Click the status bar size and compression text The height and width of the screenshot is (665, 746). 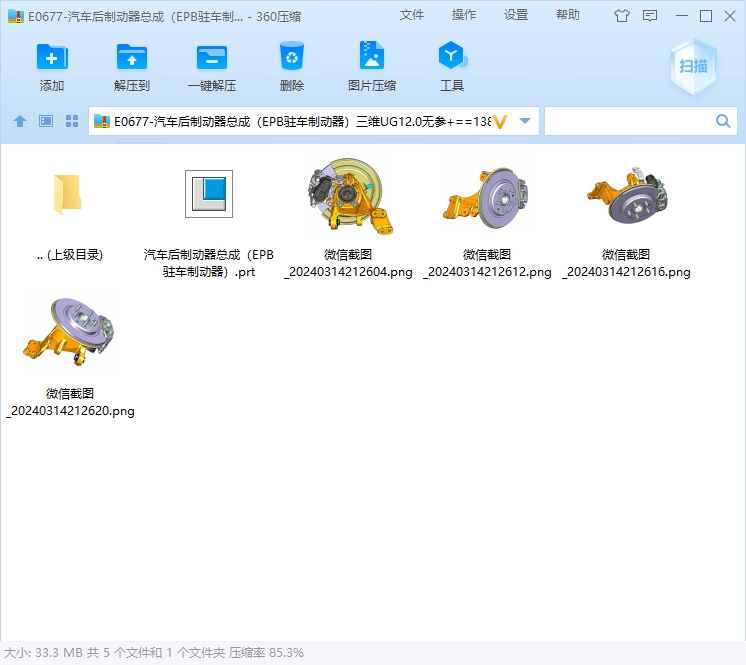click(154, 653)
